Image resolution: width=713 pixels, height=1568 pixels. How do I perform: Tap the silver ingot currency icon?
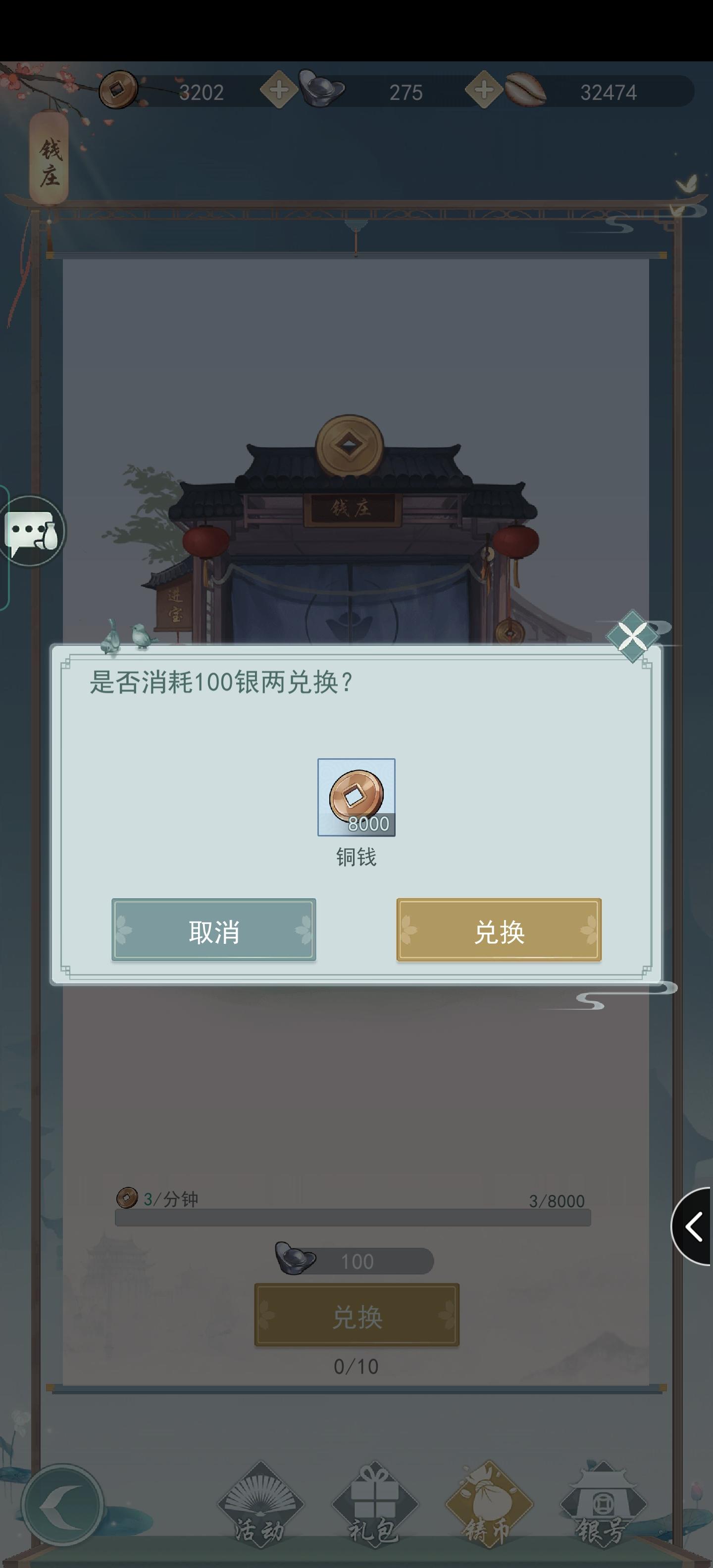click(x=321, y=89)
